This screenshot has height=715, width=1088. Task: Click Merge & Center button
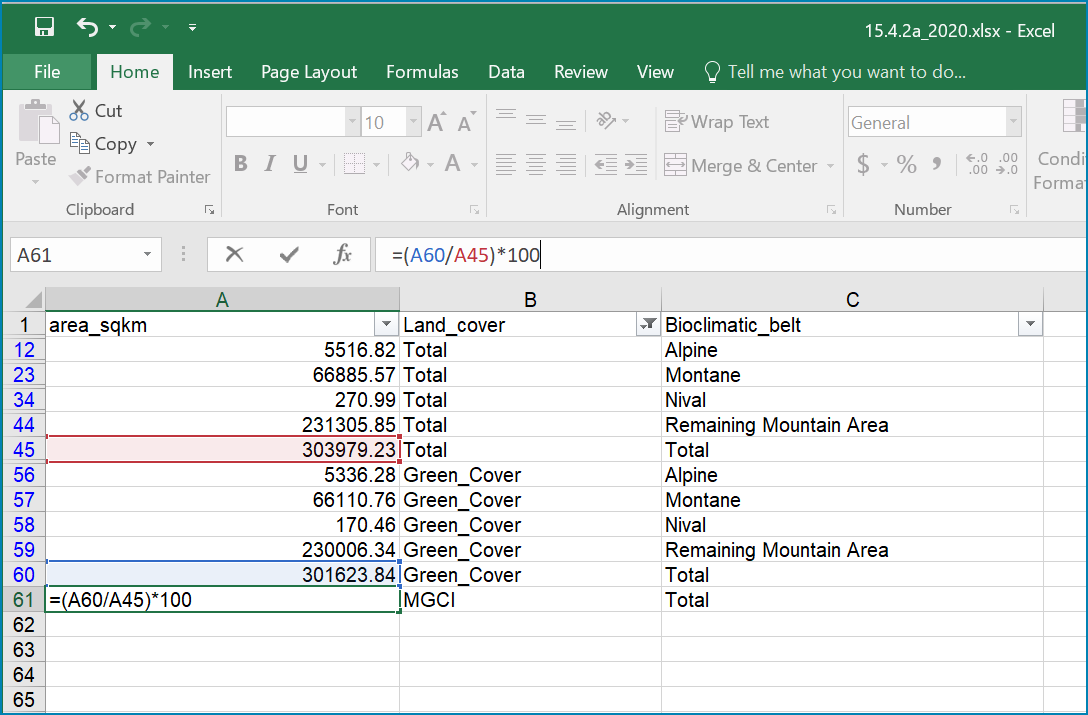pyautogui.click(x=742, y=166)
